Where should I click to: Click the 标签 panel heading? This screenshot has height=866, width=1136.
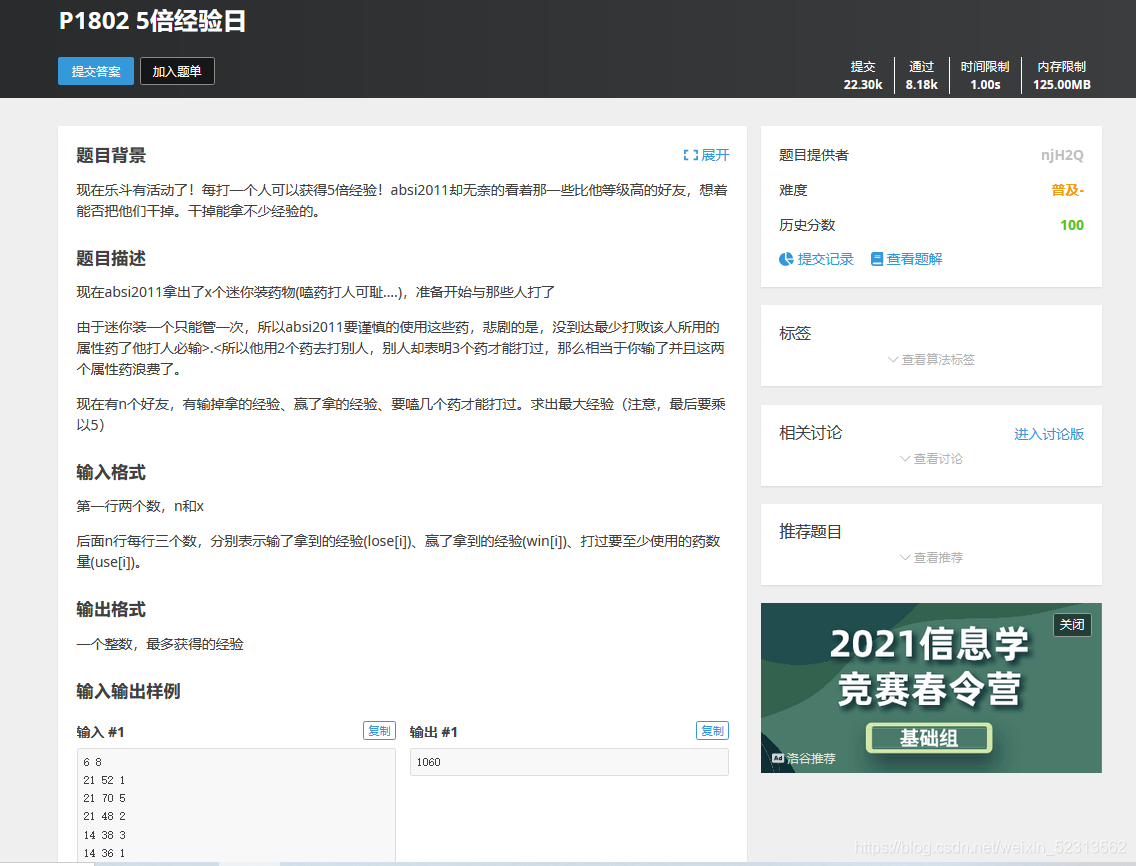coord(795,333)
